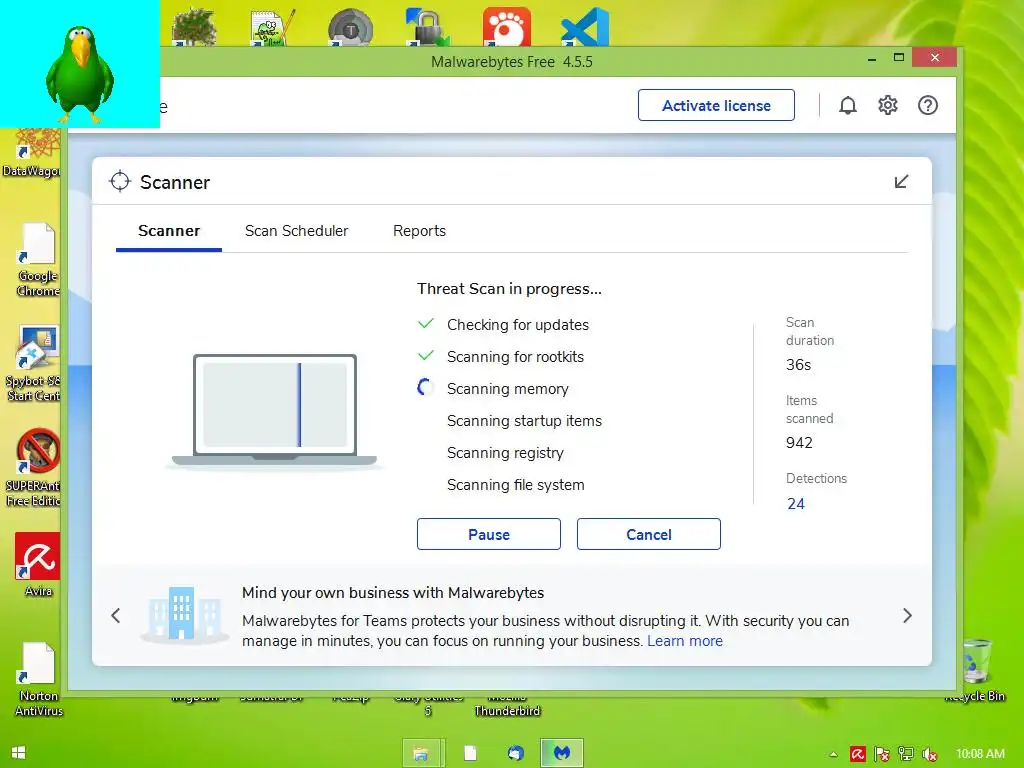Click the Scanning memory step text
This screenshot has width=1024, height=768.
point(507,389)
